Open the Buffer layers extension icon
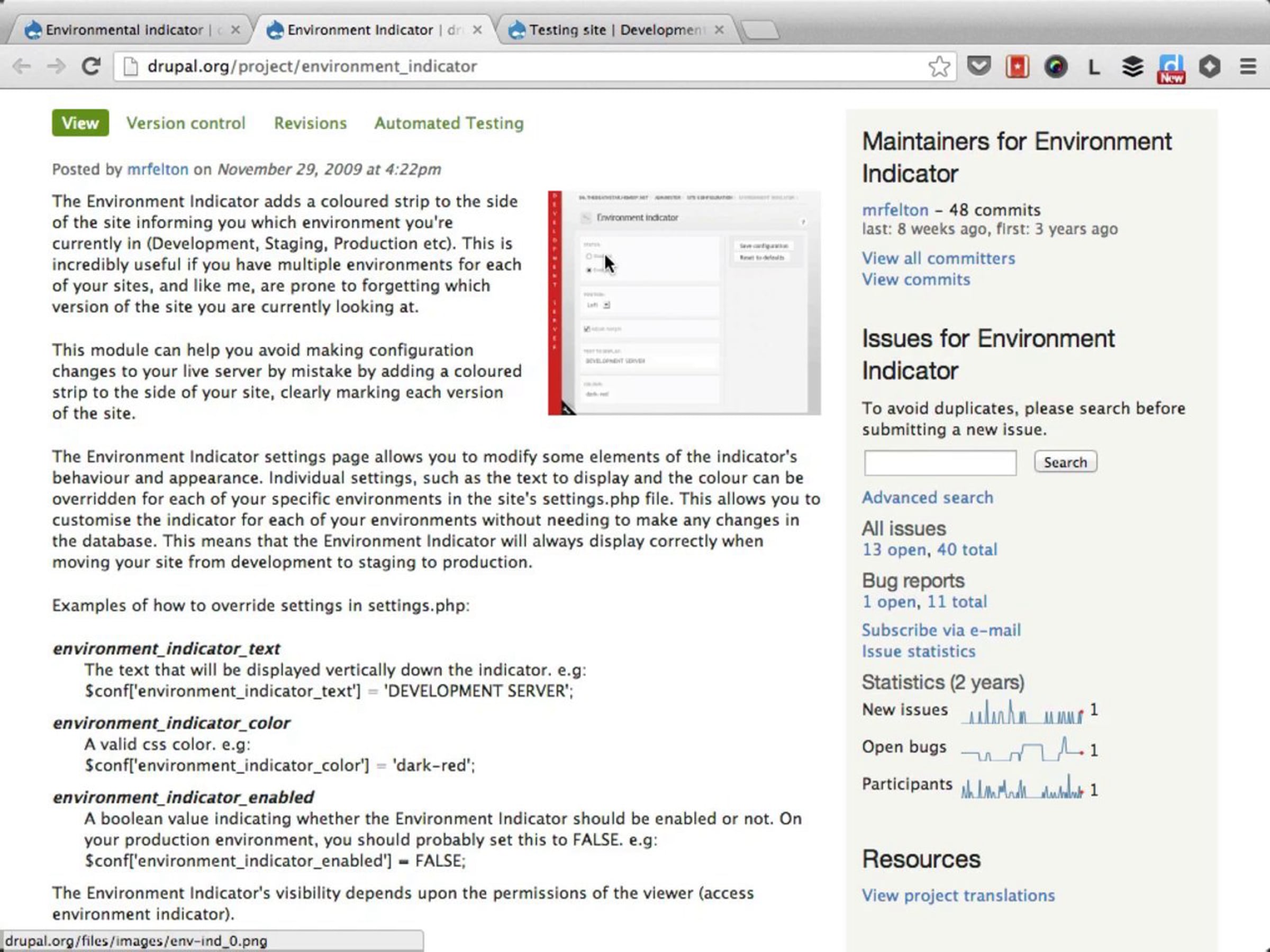The height and width of the screenshot is (952, 1270). pos(1132,67)
